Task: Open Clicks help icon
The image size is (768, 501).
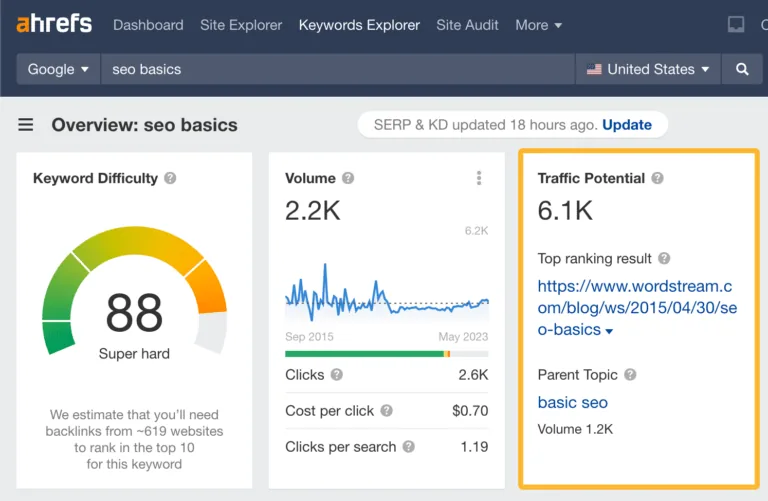Action: point(336,375)
